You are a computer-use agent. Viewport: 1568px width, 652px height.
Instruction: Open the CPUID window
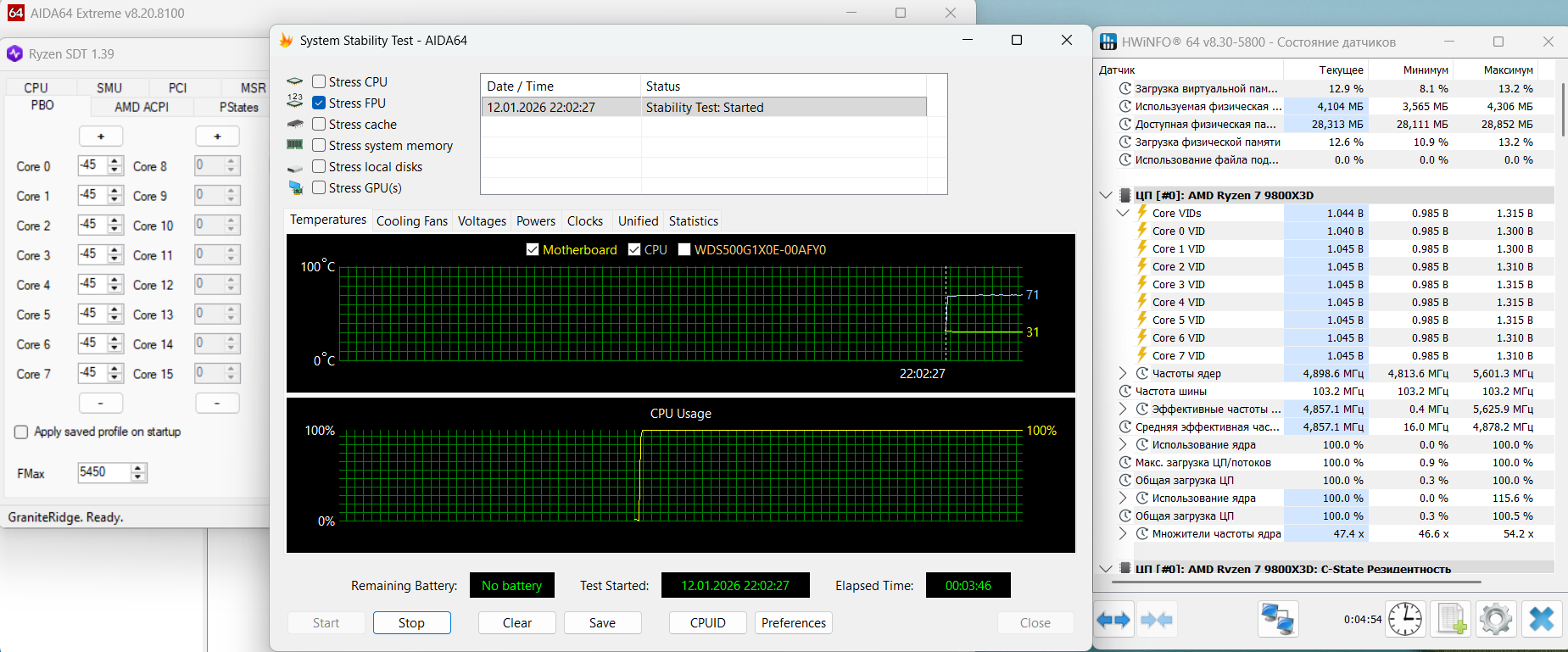[708, 622]
